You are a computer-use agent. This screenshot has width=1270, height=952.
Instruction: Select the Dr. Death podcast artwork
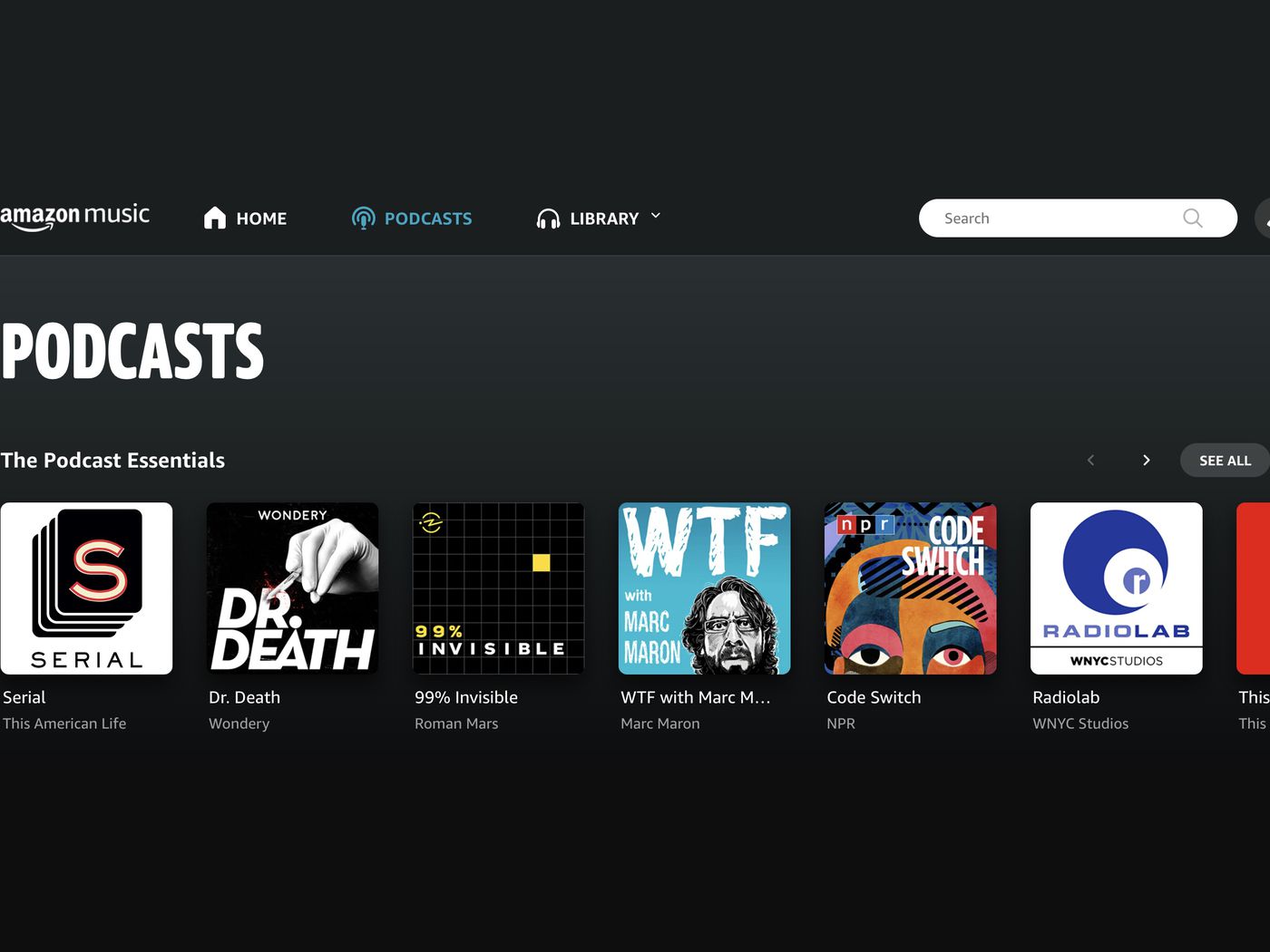[x=292, y=588]
